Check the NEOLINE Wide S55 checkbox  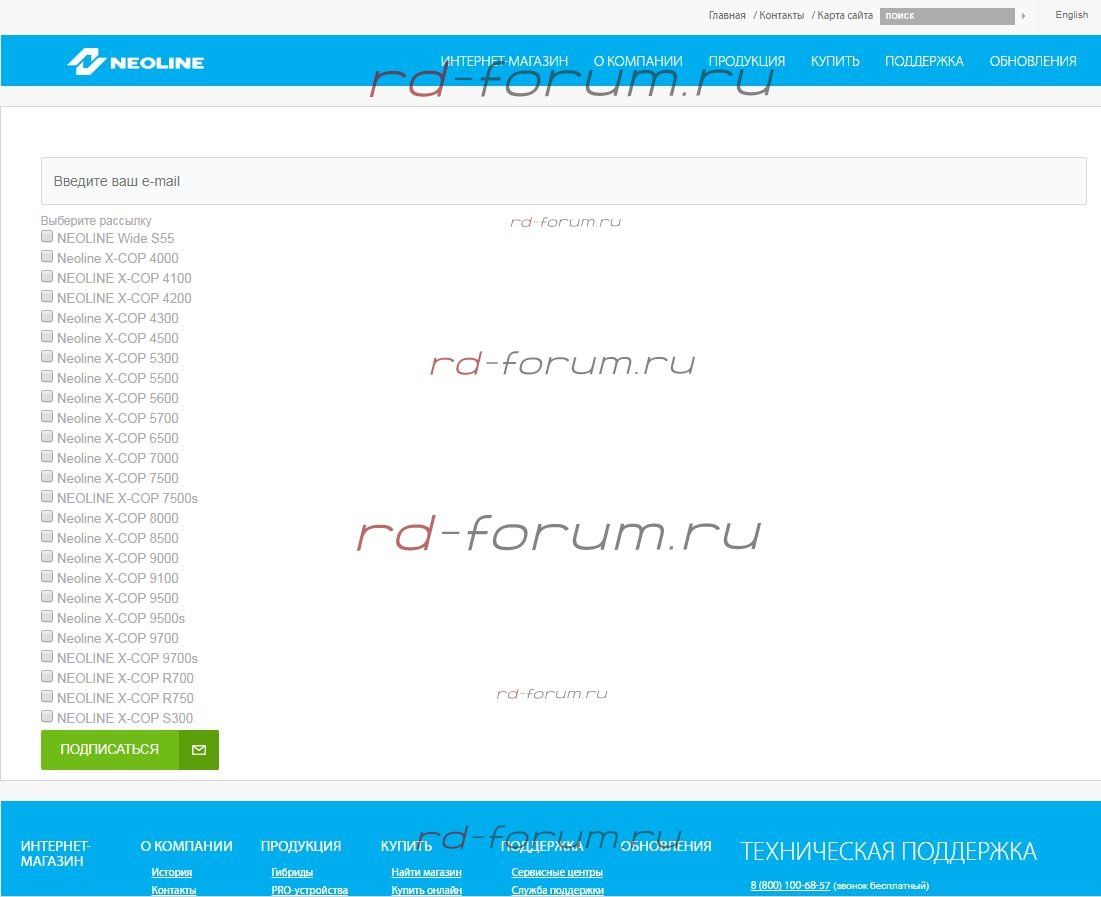[x=47, y=237]
